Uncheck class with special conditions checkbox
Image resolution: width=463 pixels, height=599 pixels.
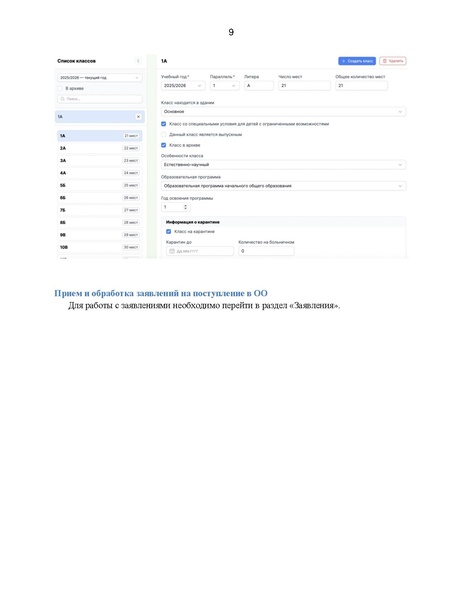pyautogui.click(x=164, y=124)
